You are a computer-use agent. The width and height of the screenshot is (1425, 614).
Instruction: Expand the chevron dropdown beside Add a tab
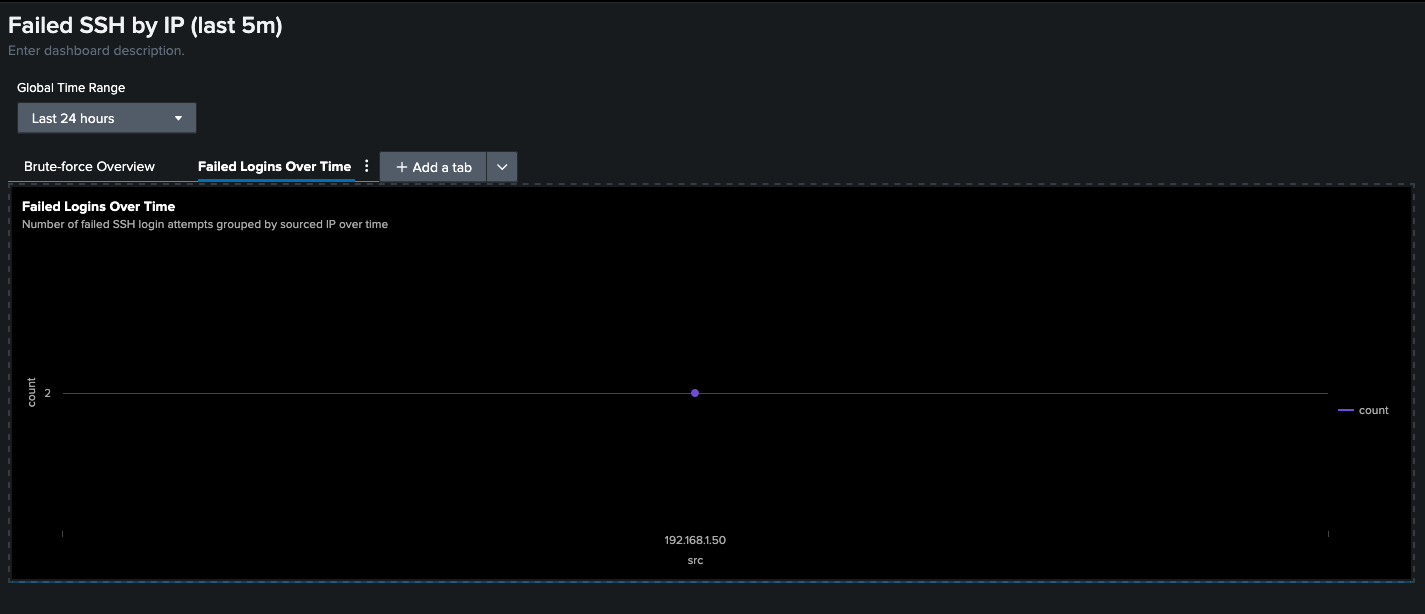pyautogui.click(x=502, y=167)
